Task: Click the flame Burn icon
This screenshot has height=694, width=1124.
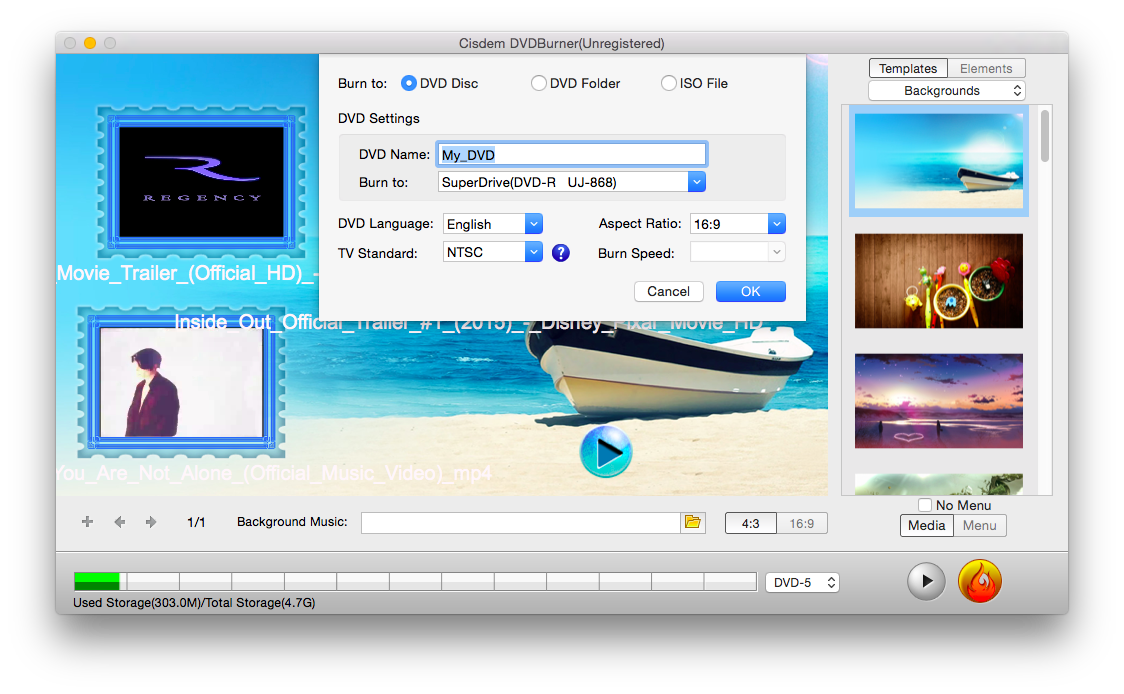Action: [x=979, y=581]
